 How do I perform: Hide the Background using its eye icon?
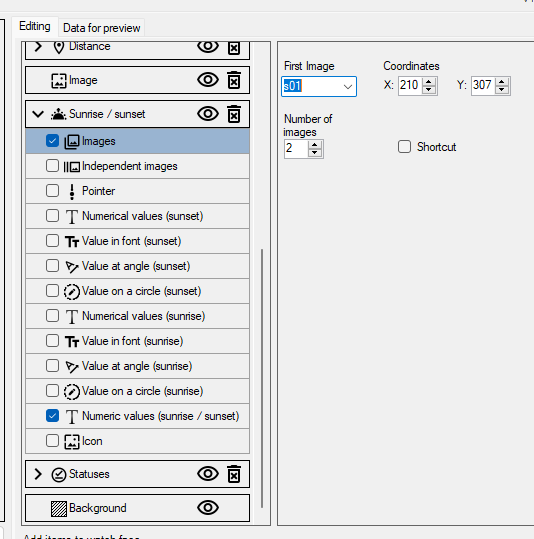[x=208, y=508]
